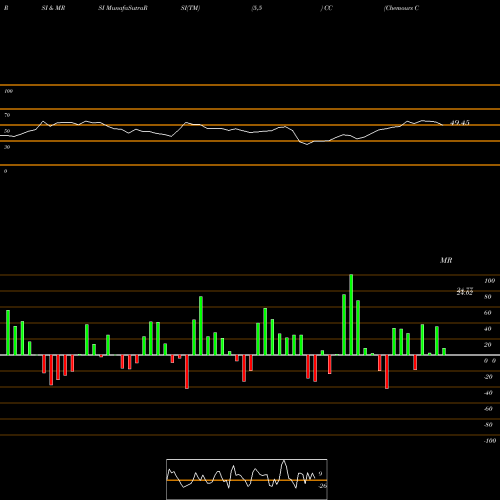Click the mini overview chart thumbnail
The image size is (500, 500).
tap(247, 479)
